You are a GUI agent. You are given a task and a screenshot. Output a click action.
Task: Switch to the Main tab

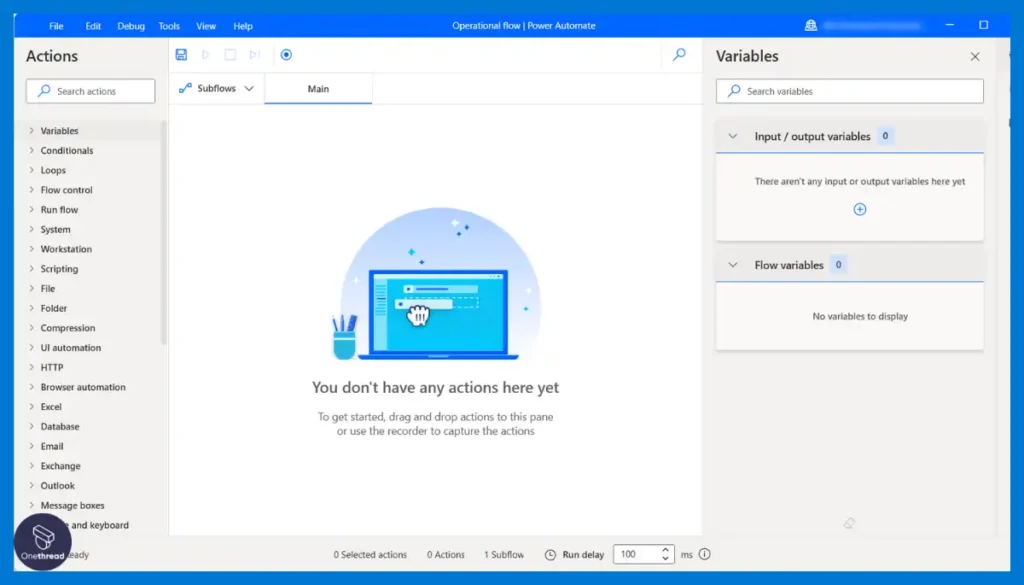(318, 89)
